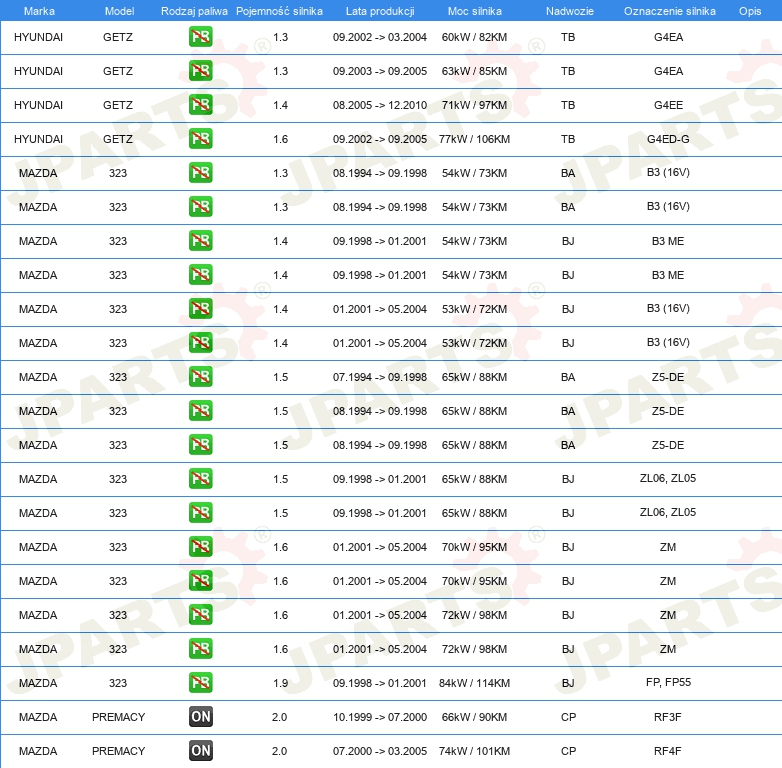Click the 09.2003 -> 09.2005 production years cell
Screen dimensions: 782x768
click(380, 71)
